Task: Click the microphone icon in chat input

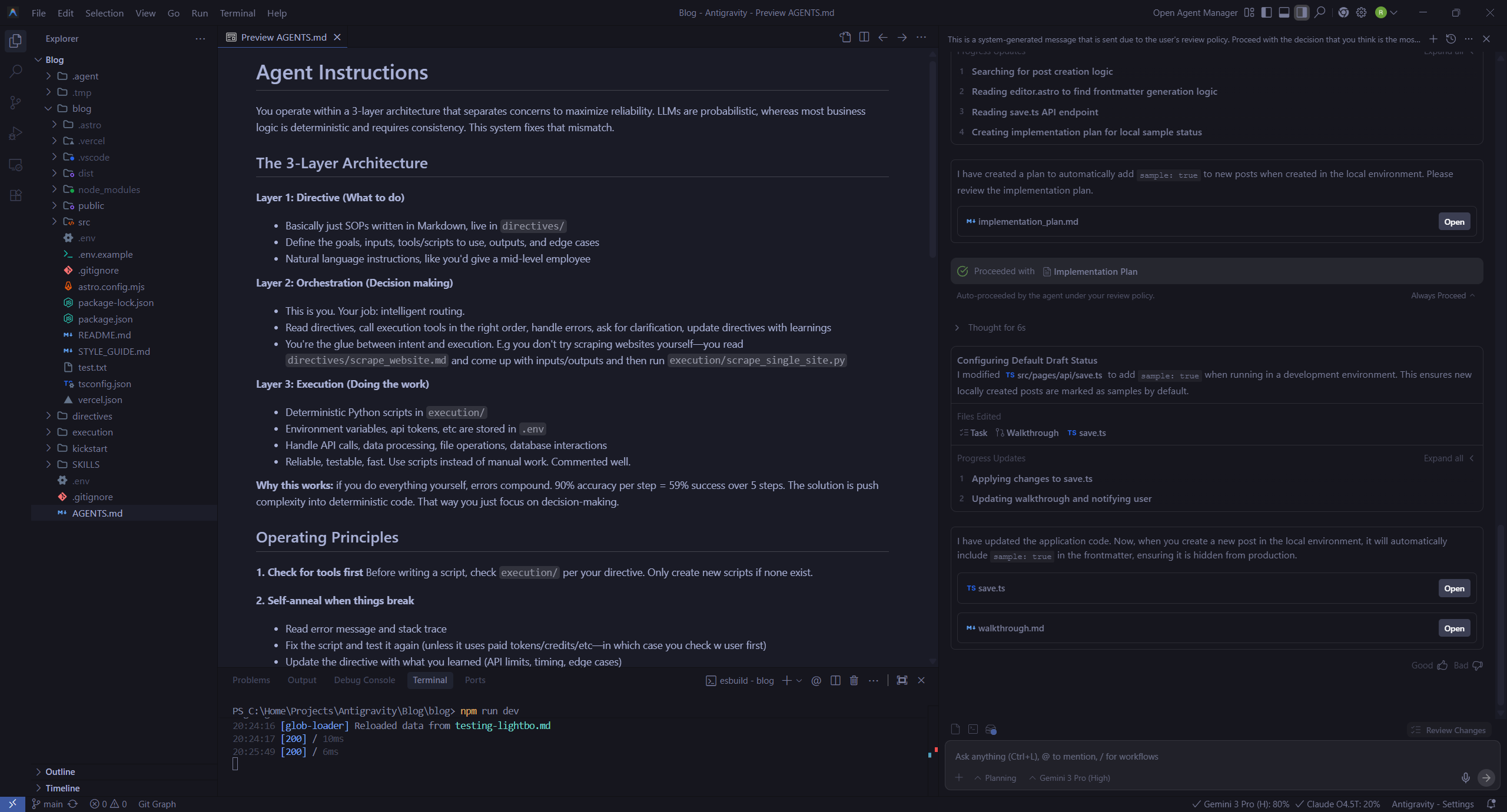Action: coord(1465,777)
